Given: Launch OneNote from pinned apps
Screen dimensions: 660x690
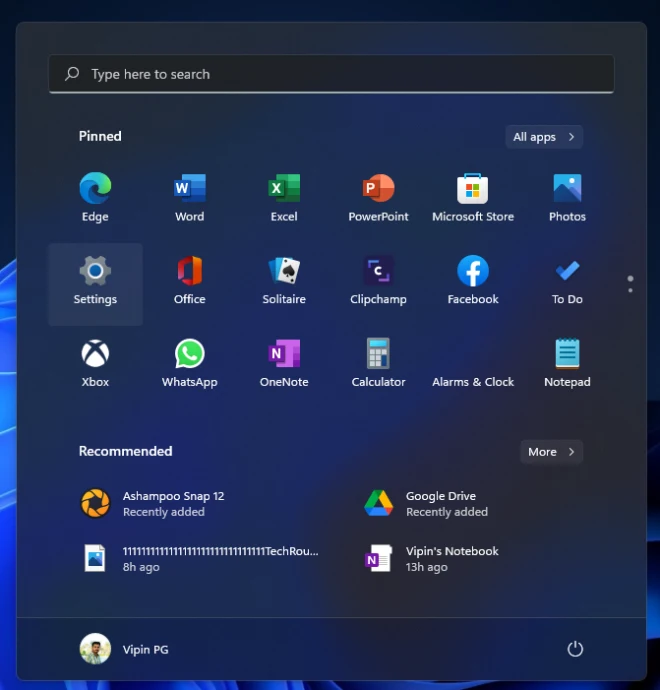Looking at the screenshot, I should pyautogui.click(x=284, y=365).
